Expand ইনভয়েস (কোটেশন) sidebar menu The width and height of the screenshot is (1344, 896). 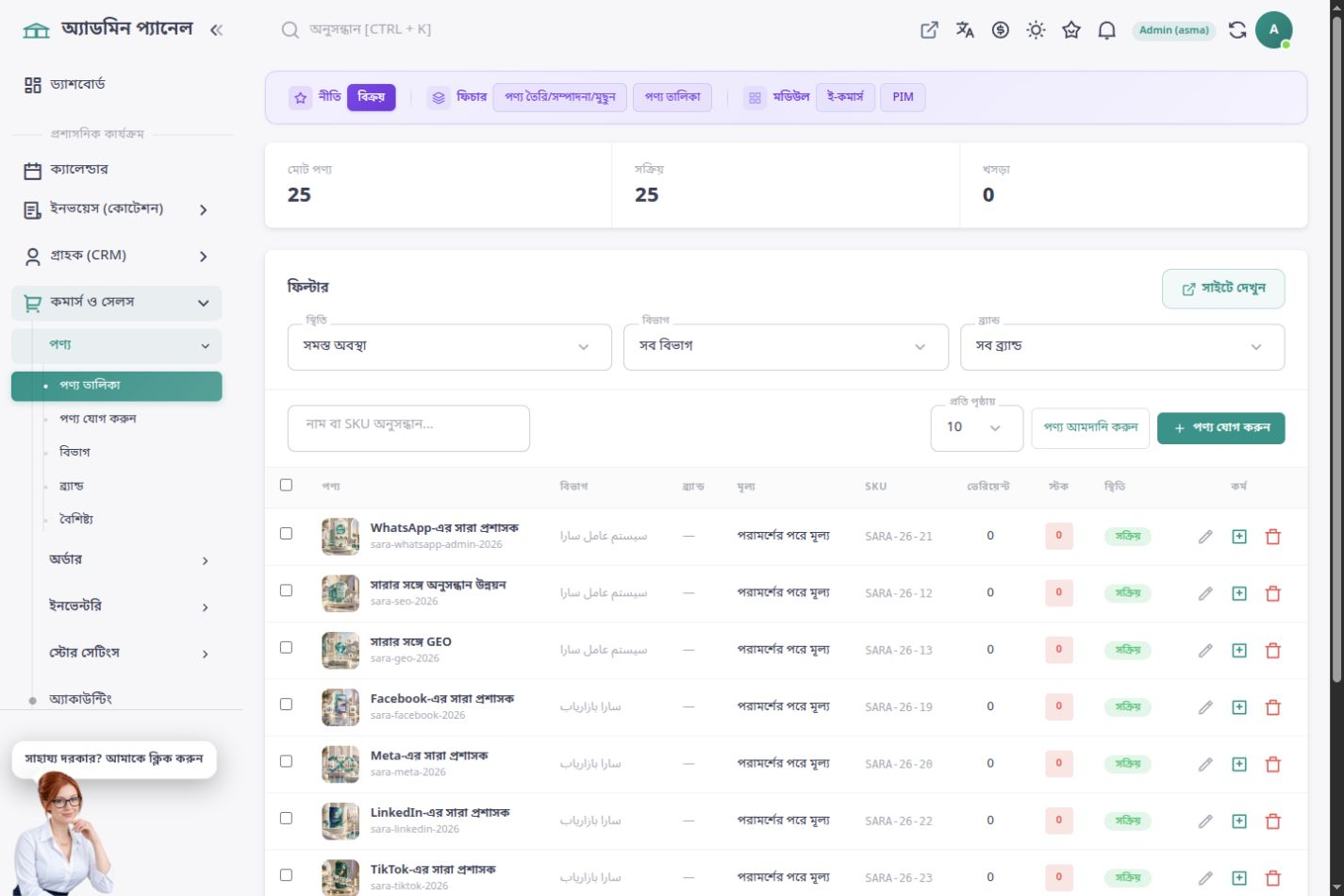117,209
